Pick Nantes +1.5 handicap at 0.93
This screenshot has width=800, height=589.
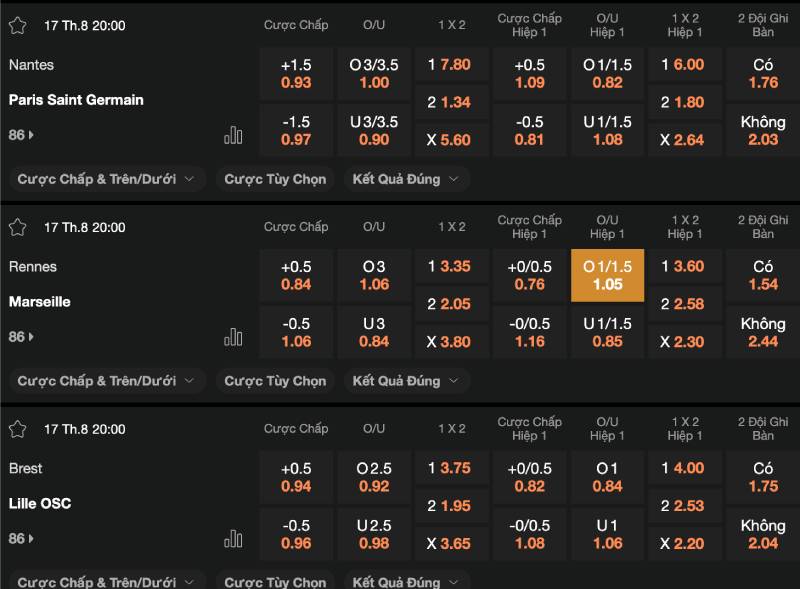[x=296, y=73]
